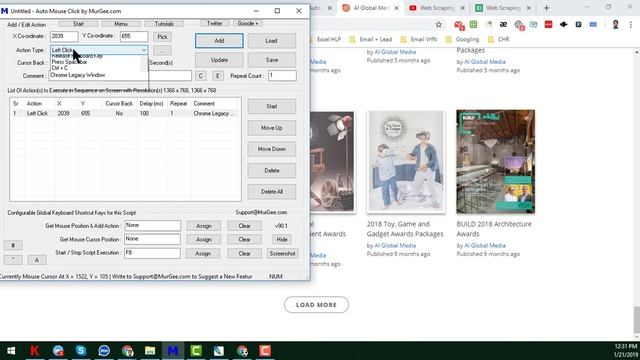Switch to the green Camtasia taskbar icon
Image resolution: width=640 pixels, height=360 pixels.
tap(196, 351)
